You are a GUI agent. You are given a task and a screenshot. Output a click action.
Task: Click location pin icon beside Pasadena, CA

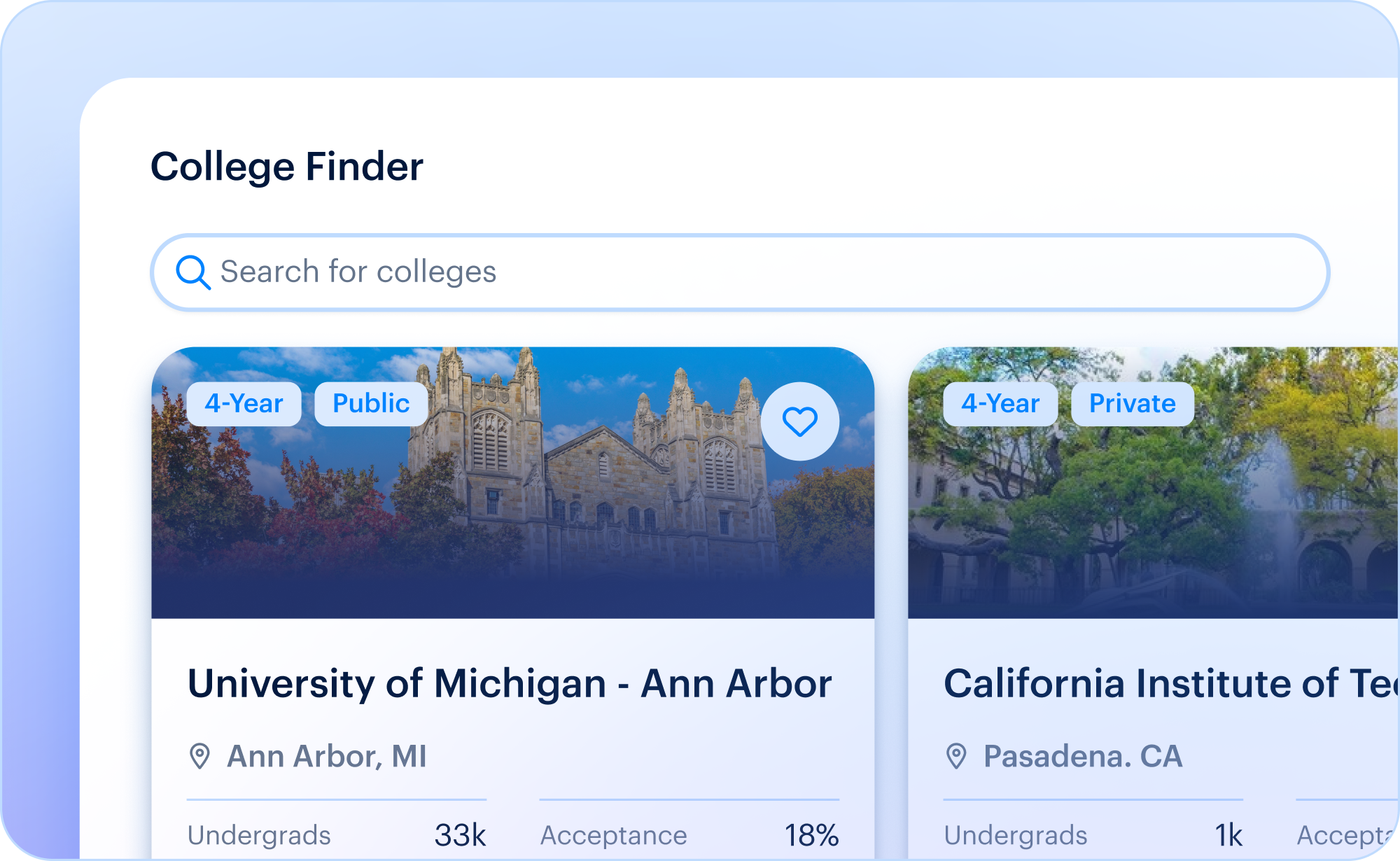956,757
